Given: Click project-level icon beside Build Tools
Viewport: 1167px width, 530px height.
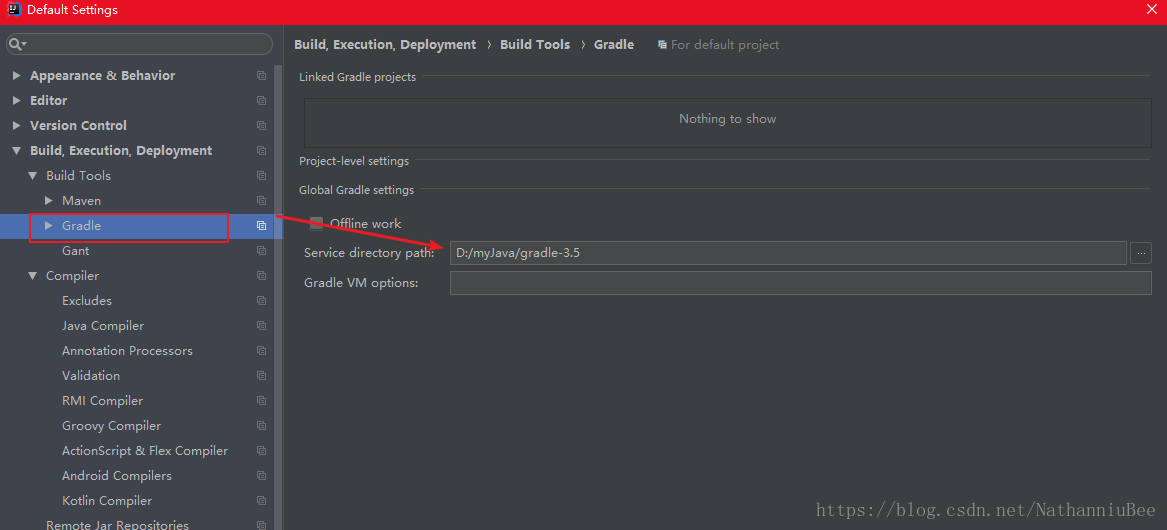Looking at the screenshot, I should pos(261,176).
